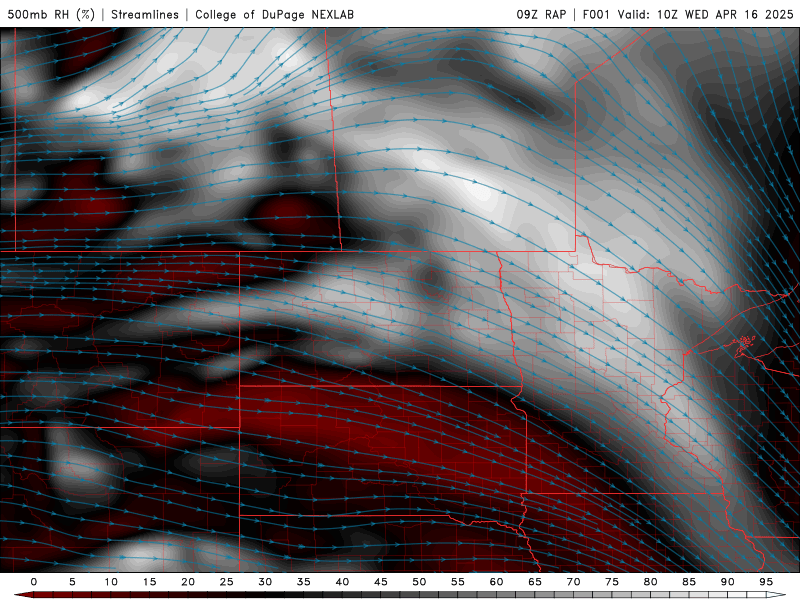This screenshot has width=800, height=600.
Task: Click the "30" tick label on the color scale
Action: pos(265,582)
